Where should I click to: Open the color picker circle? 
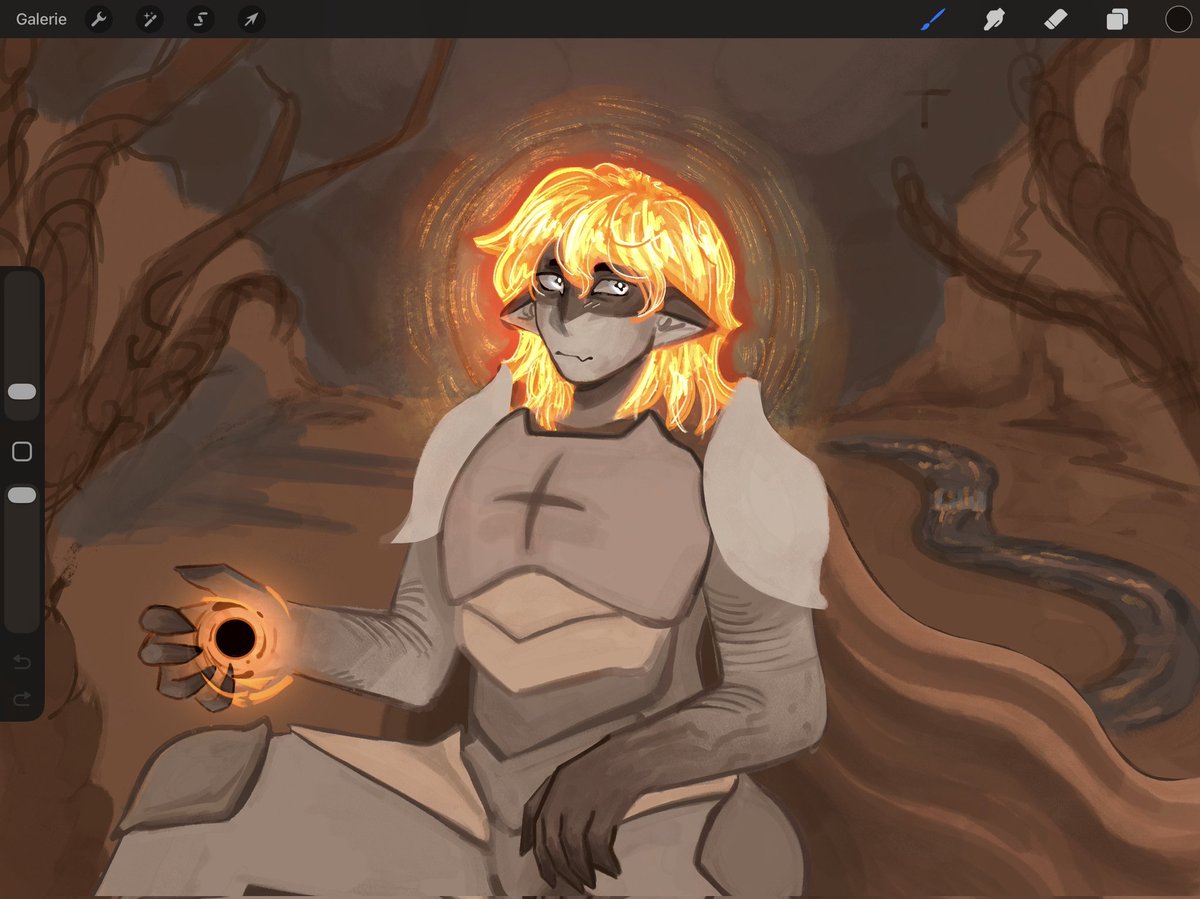[1178, 19]
